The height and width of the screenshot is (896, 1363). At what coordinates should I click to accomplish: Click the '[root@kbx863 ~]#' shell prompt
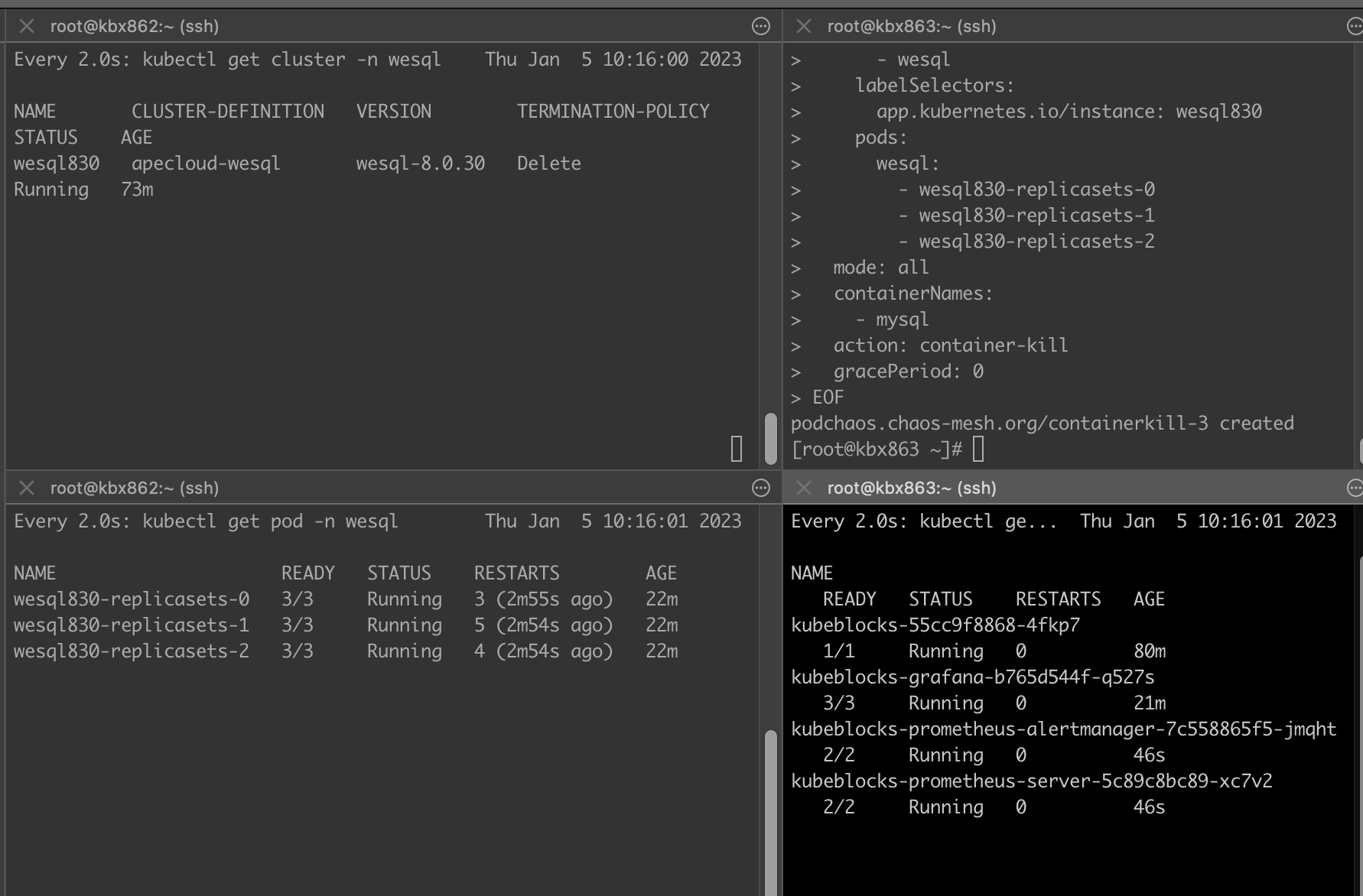pos(877,450)
